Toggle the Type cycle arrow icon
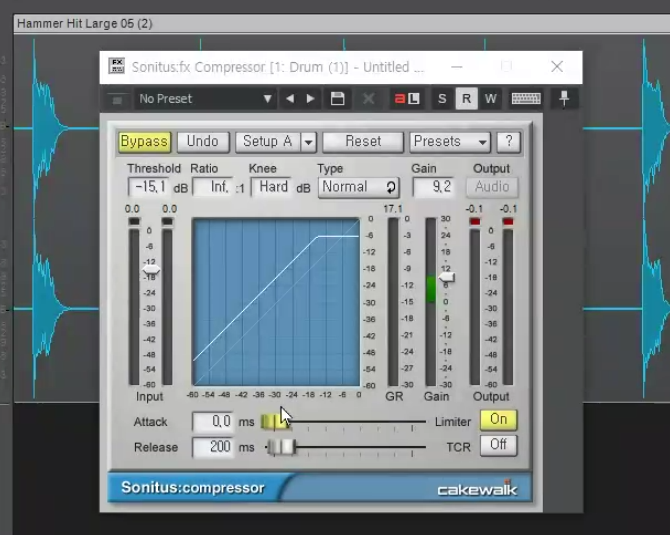Screen dimensions: 670x535 coord(391,187)
